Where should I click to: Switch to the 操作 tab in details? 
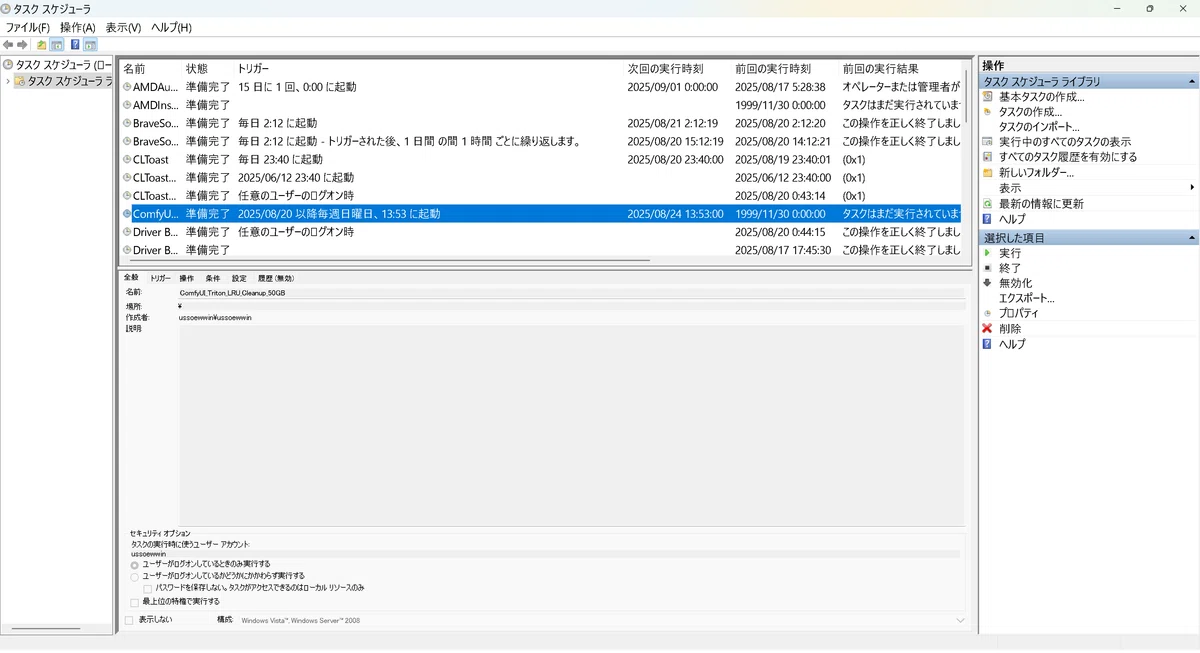[187, 278]
